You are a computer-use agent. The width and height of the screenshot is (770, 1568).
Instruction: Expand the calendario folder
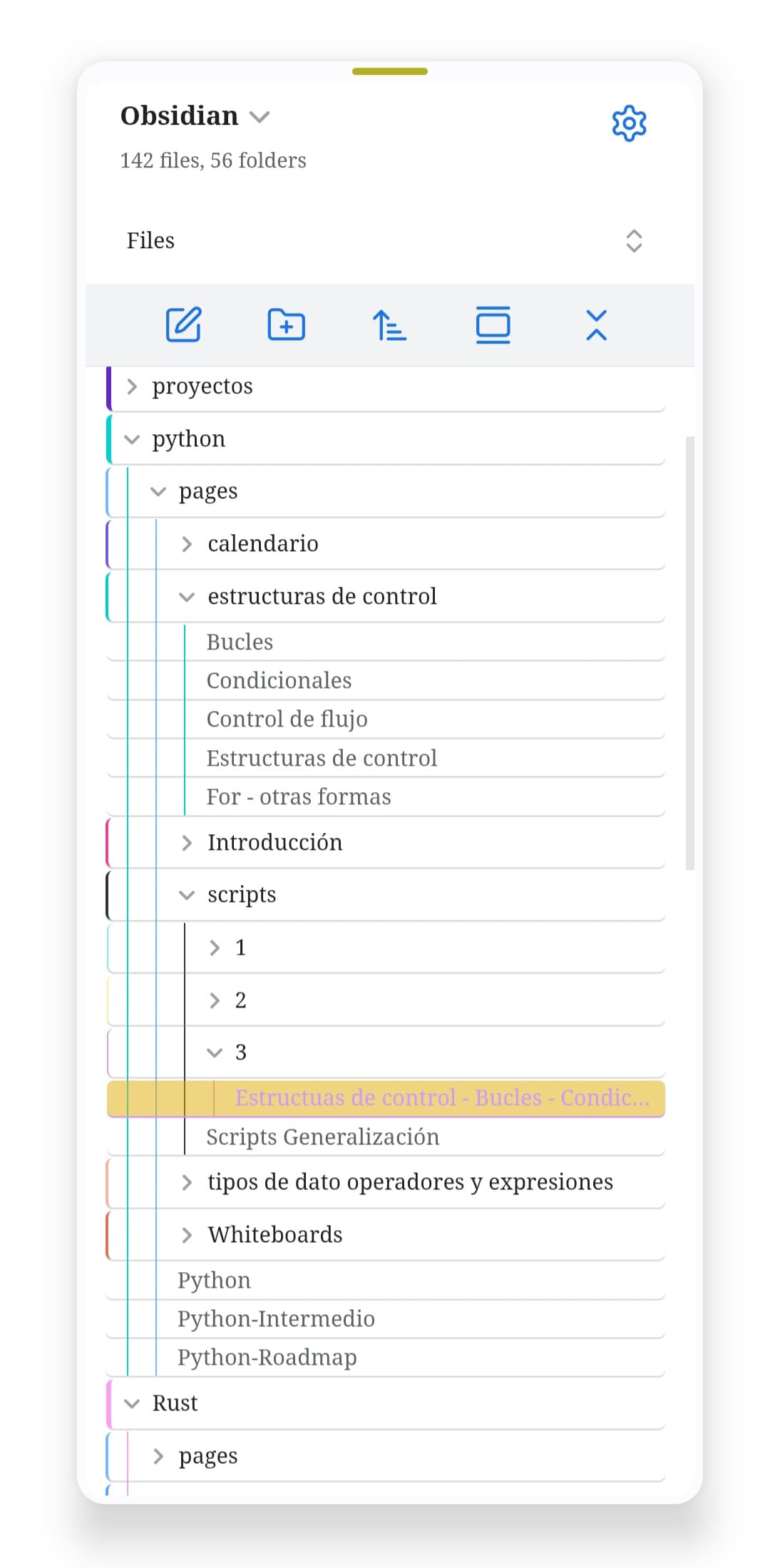188,543
